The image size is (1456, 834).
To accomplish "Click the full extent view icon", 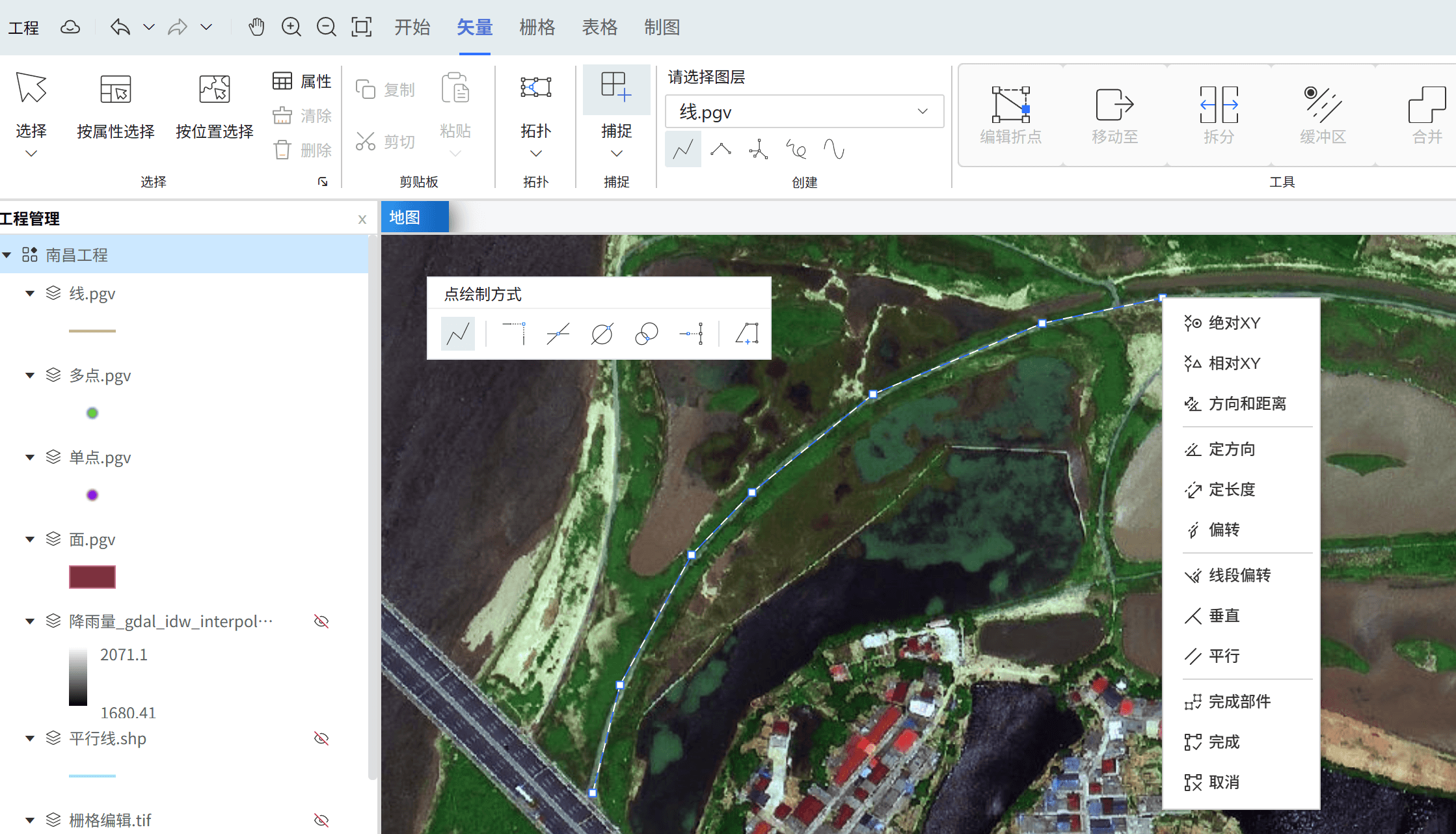I will pos(361,27).
